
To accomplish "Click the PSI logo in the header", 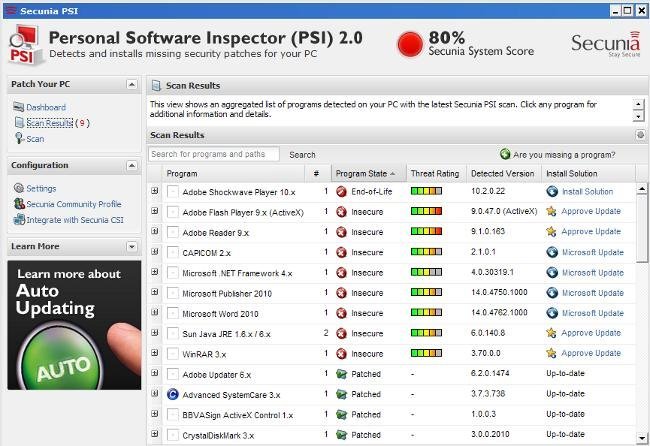I will [25, 44].
